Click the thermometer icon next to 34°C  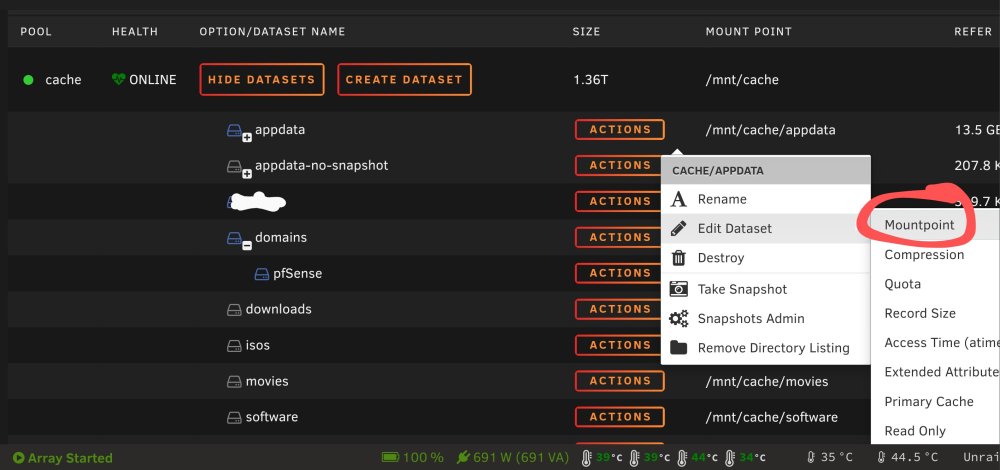click(x=730, y=457)
